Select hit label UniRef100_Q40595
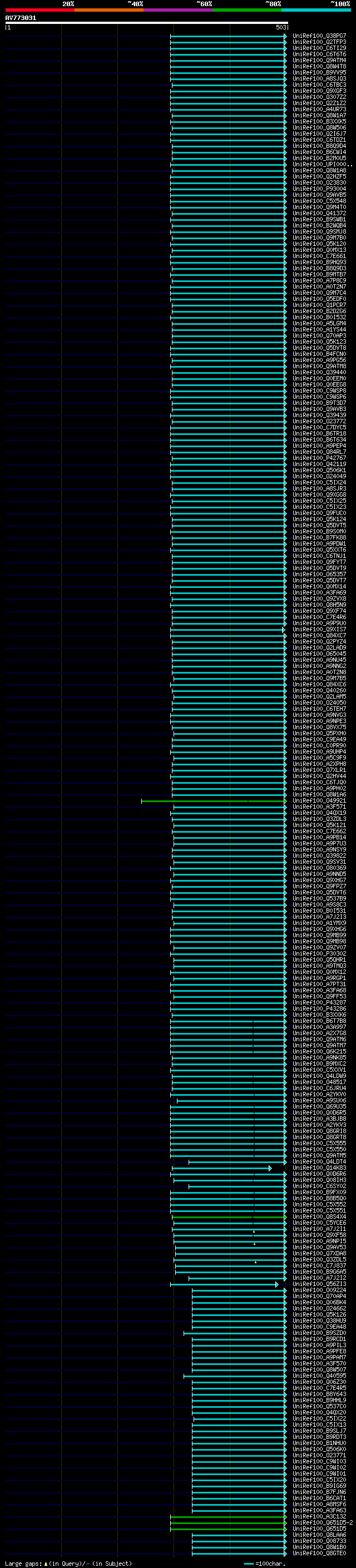Screen dimensions: 356x1568 (319, 1376)
